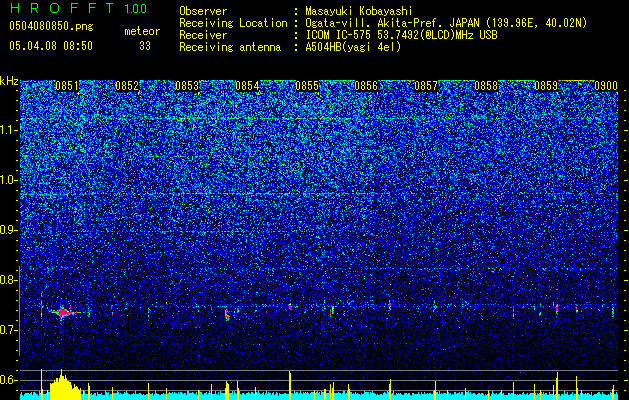Click the 1.1 kHz axis label
The image size is (629, 400).
[x=9, y=130]
